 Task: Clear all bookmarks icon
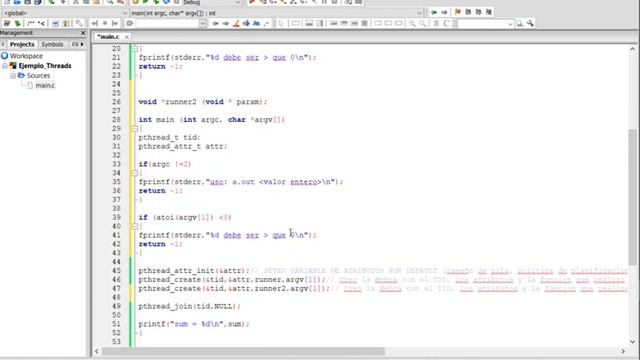pos(489,12)
